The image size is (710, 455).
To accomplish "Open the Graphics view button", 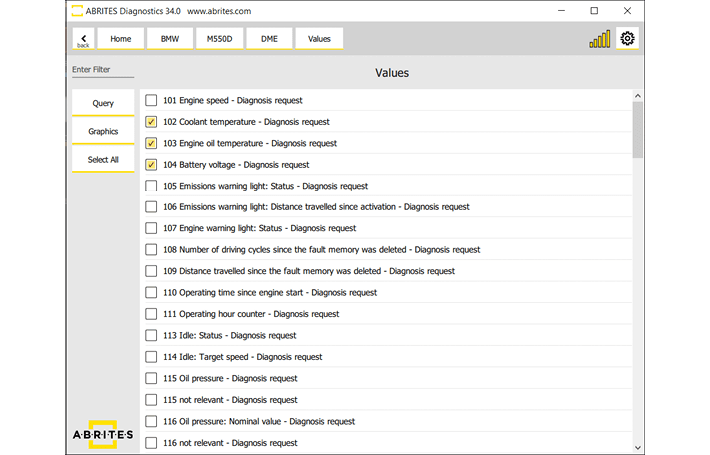I will [x=103, y=132].
